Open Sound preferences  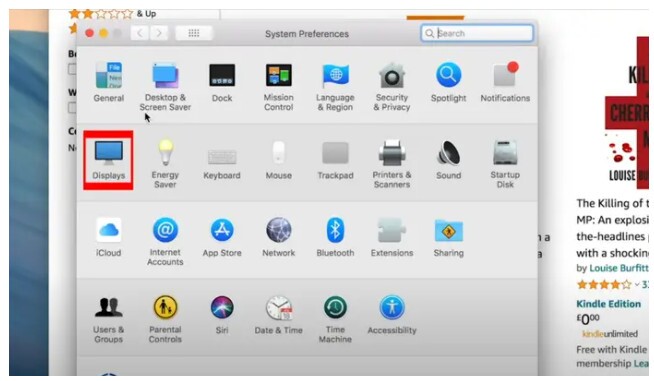tap(448, 160)
